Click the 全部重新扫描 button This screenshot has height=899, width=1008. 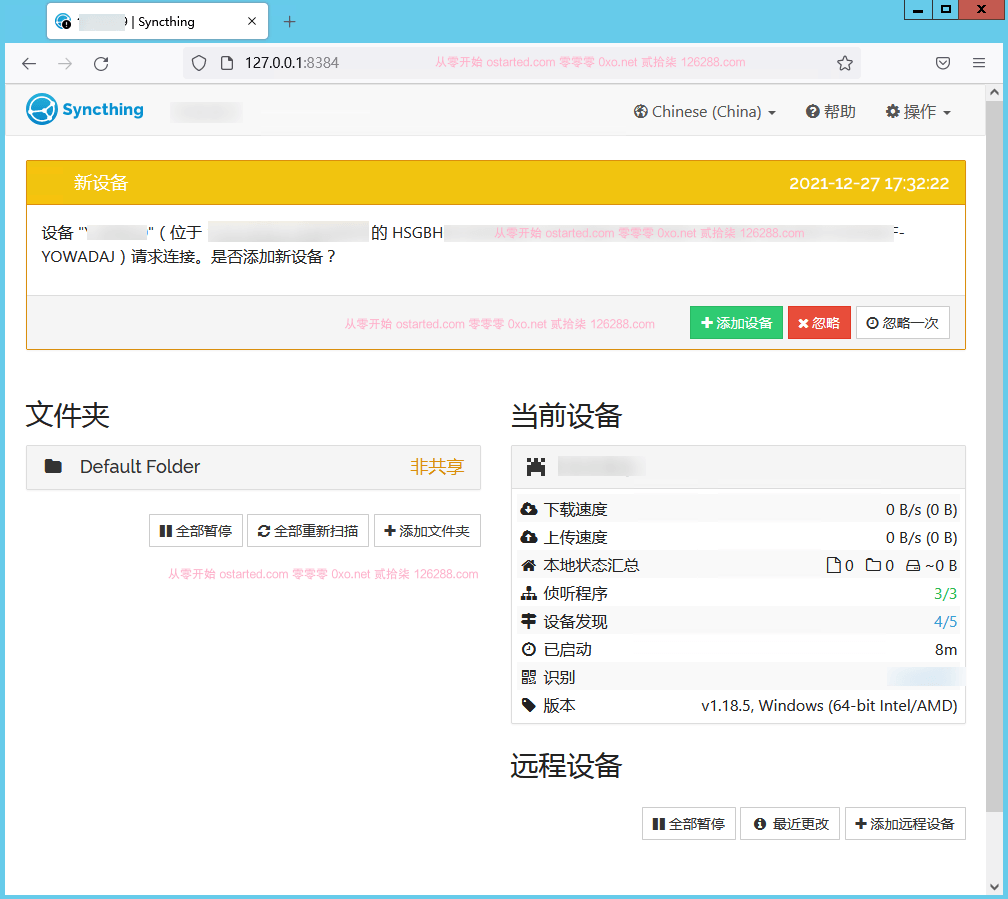(x=308, y=531)
